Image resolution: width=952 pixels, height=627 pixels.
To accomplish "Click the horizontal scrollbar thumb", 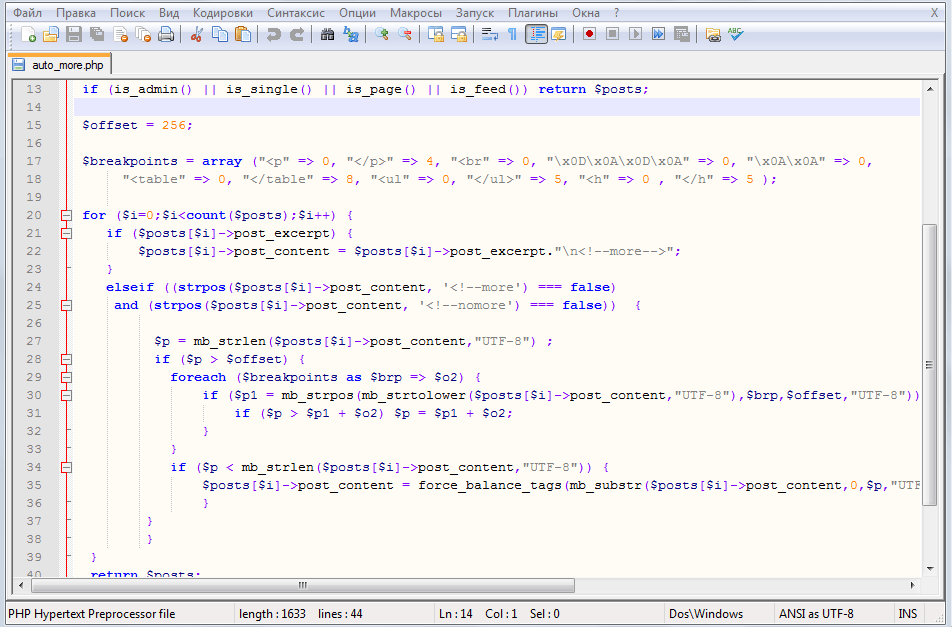I will [x=303, y=585].
